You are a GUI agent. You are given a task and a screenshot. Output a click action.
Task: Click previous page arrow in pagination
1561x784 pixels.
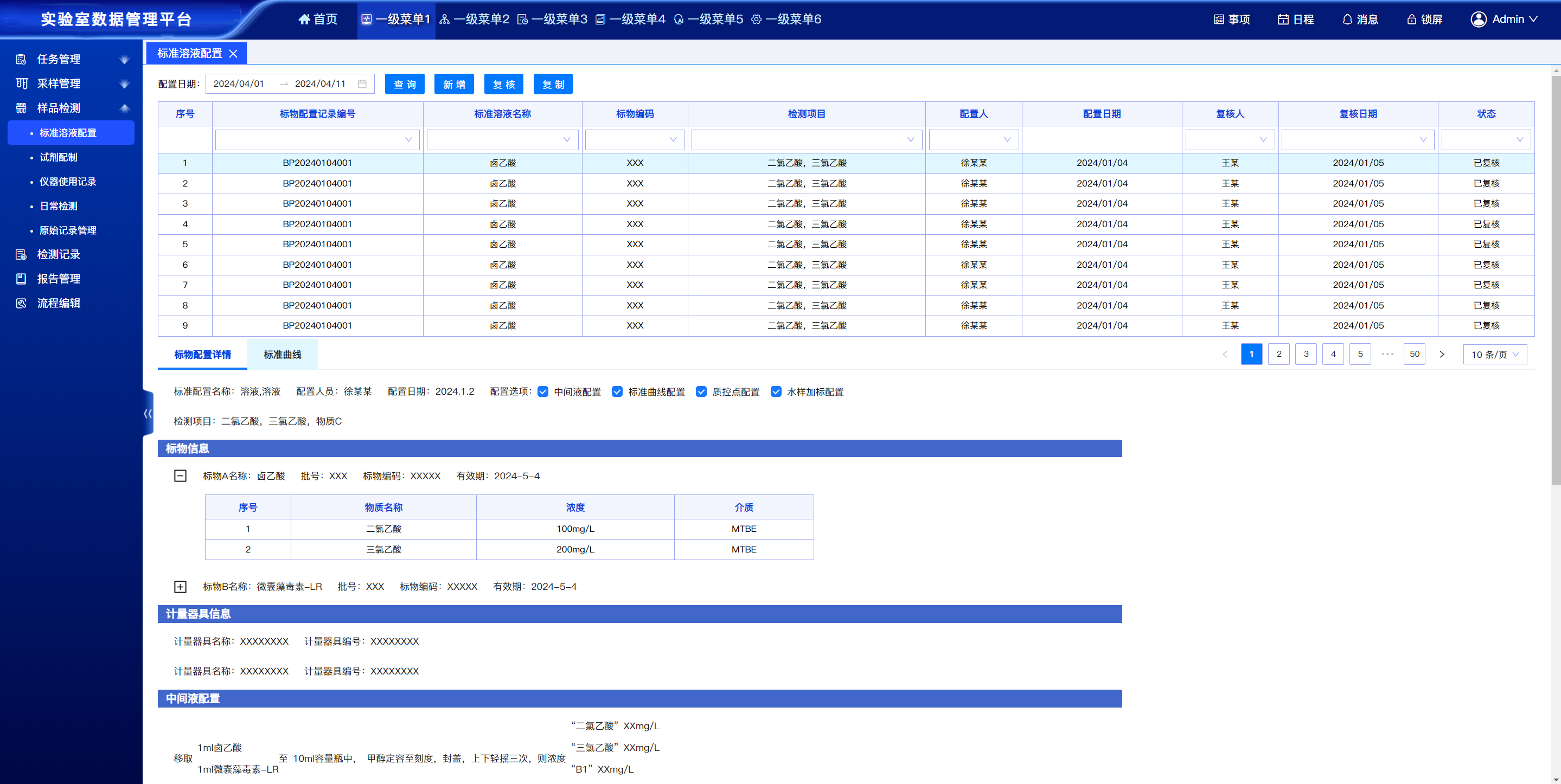pos(1225,355)
